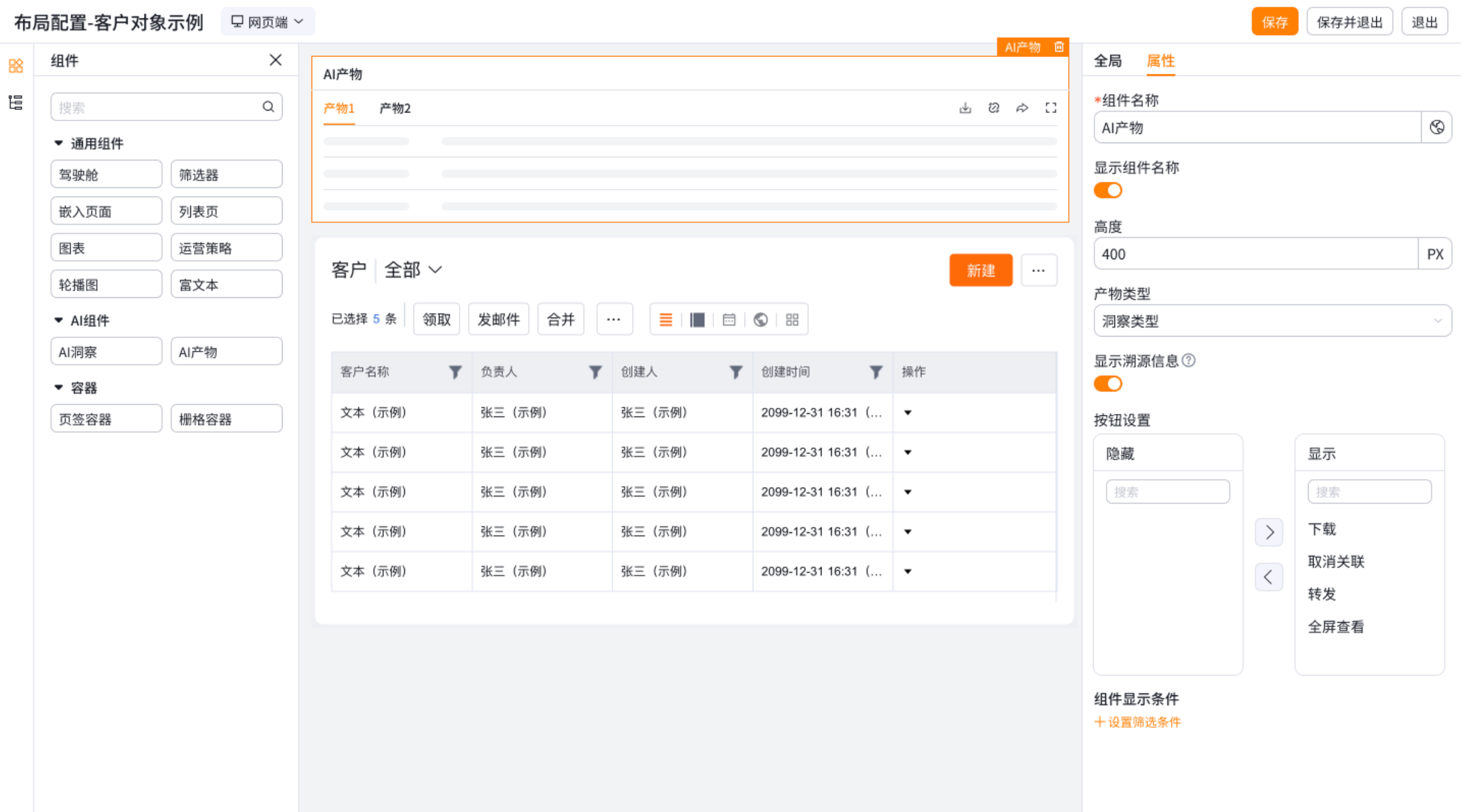Click the unlink icon in AI产物 card

993,108
